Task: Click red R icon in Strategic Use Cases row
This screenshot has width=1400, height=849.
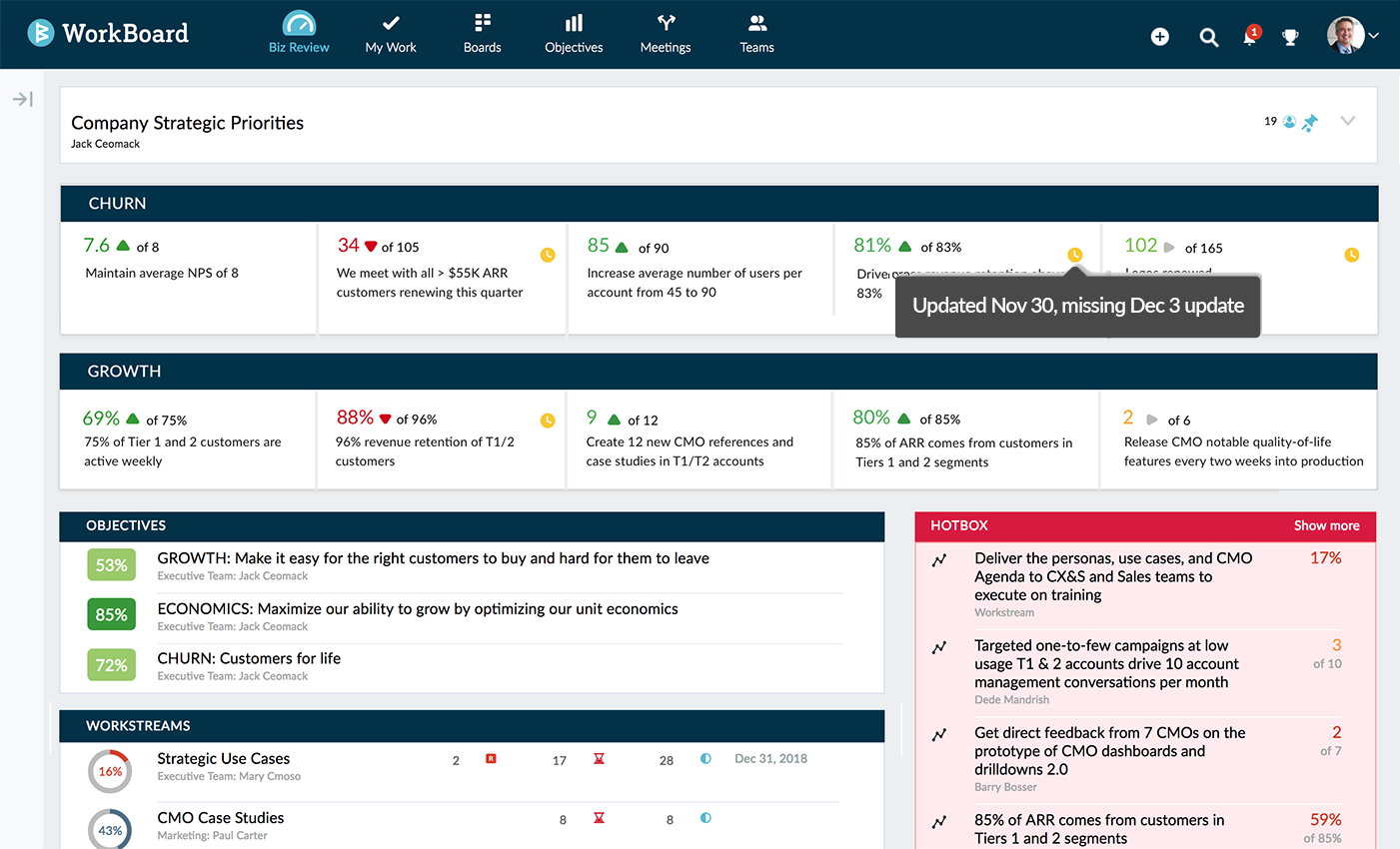Action: click(x=491, y=759)
